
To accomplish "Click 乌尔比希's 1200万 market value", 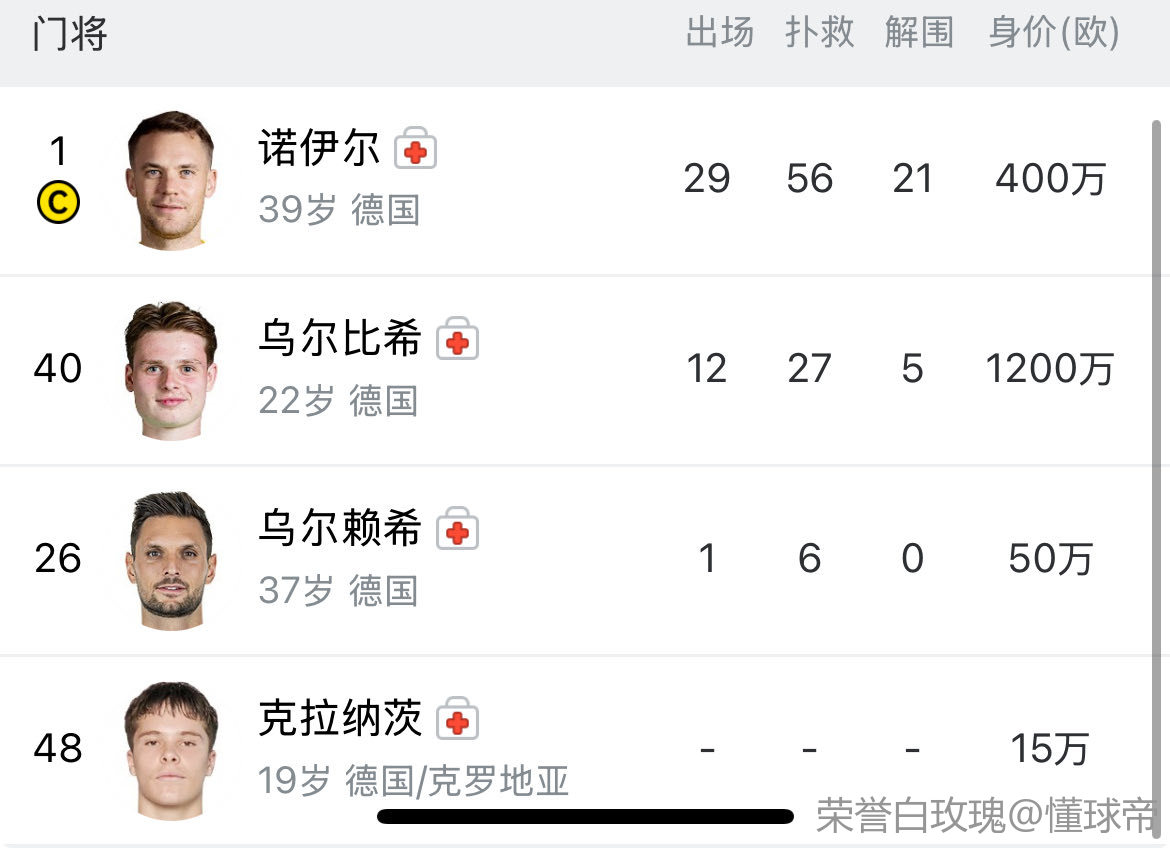I will pos(1049,369).
